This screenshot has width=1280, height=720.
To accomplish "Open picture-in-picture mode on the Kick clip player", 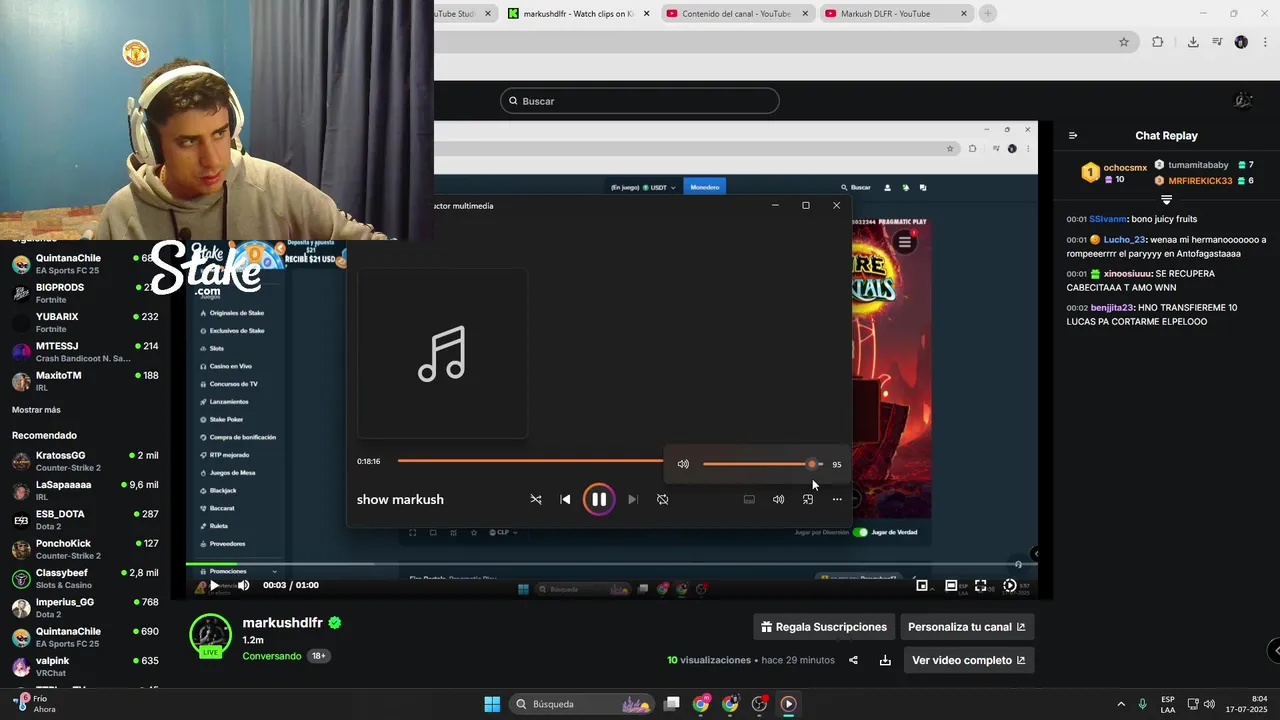I will (x=922, y=586).
